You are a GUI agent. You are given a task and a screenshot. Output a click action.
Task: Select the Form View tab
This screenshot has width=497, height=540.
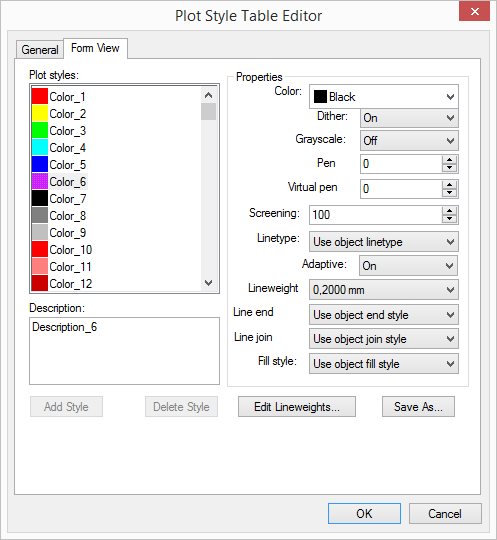coord(95,48)
